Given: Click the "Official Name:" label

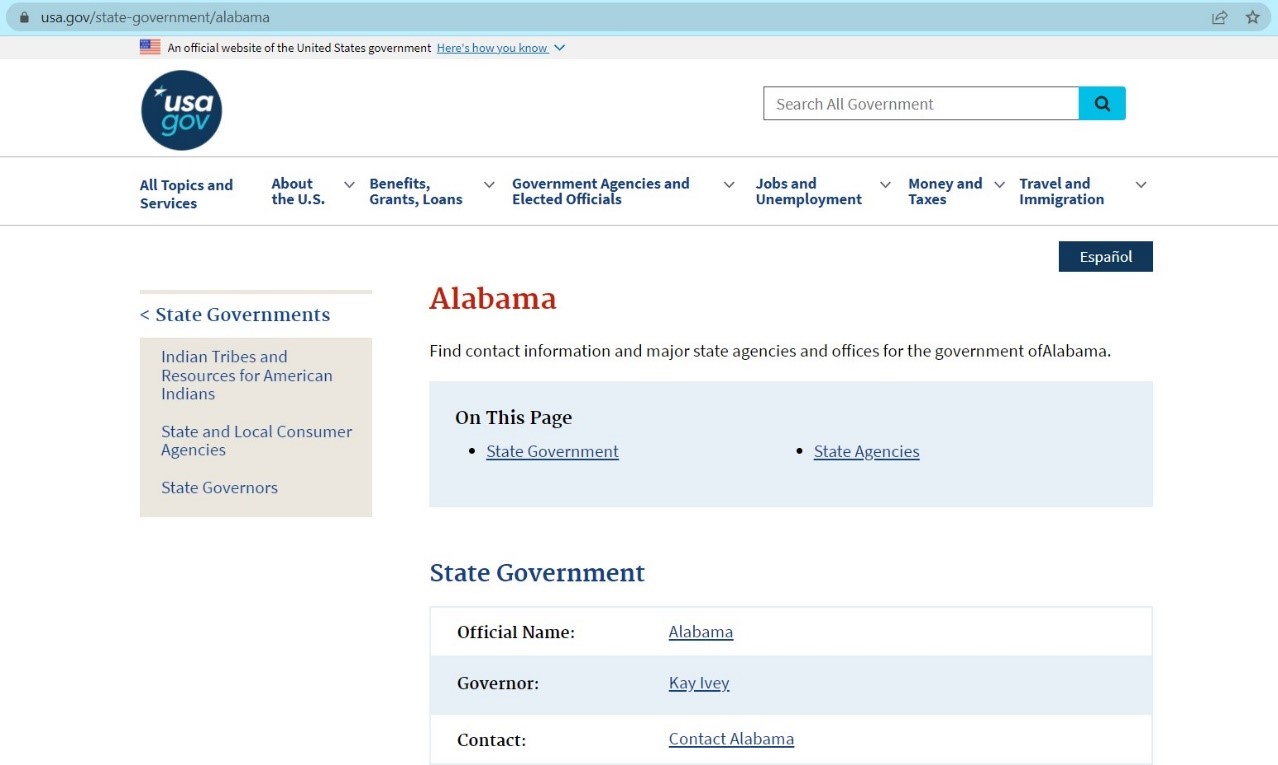Looking at the screenshot, I should click(516, 632).
